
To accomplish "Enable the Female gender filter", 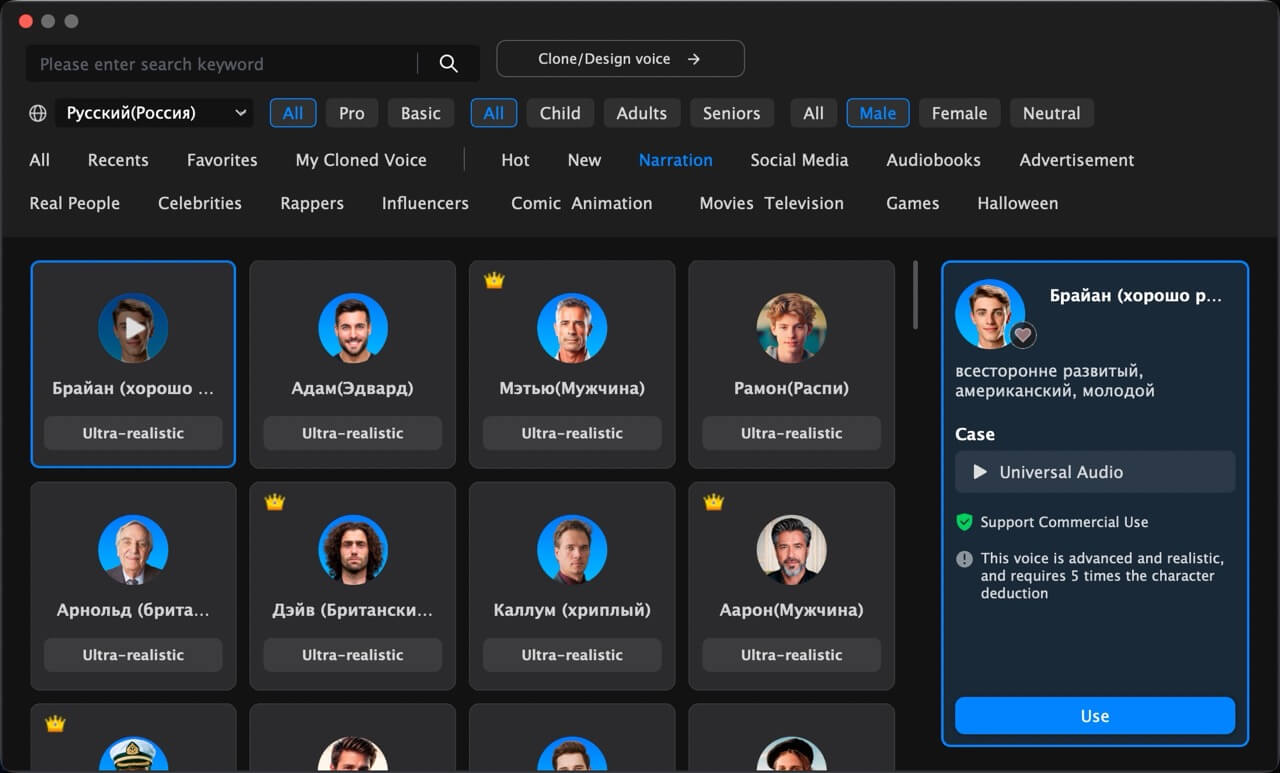I will click(x=959, y=113).
